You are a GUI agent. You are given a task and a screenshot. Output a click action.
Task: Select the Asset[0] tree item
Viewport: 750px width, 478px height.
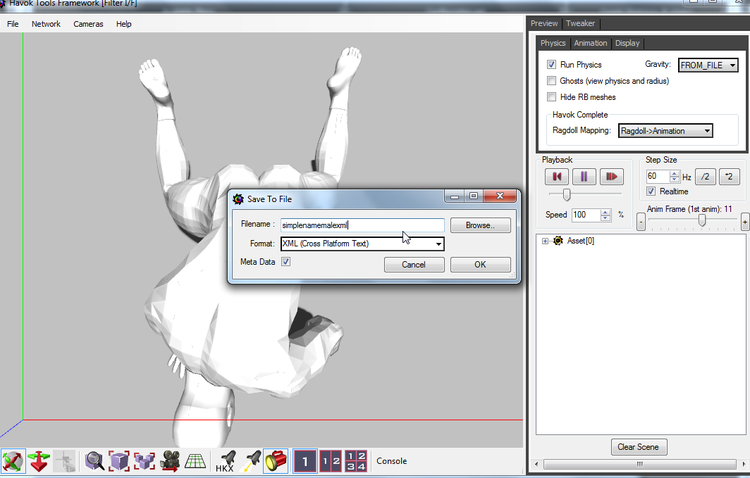(580, 241)
